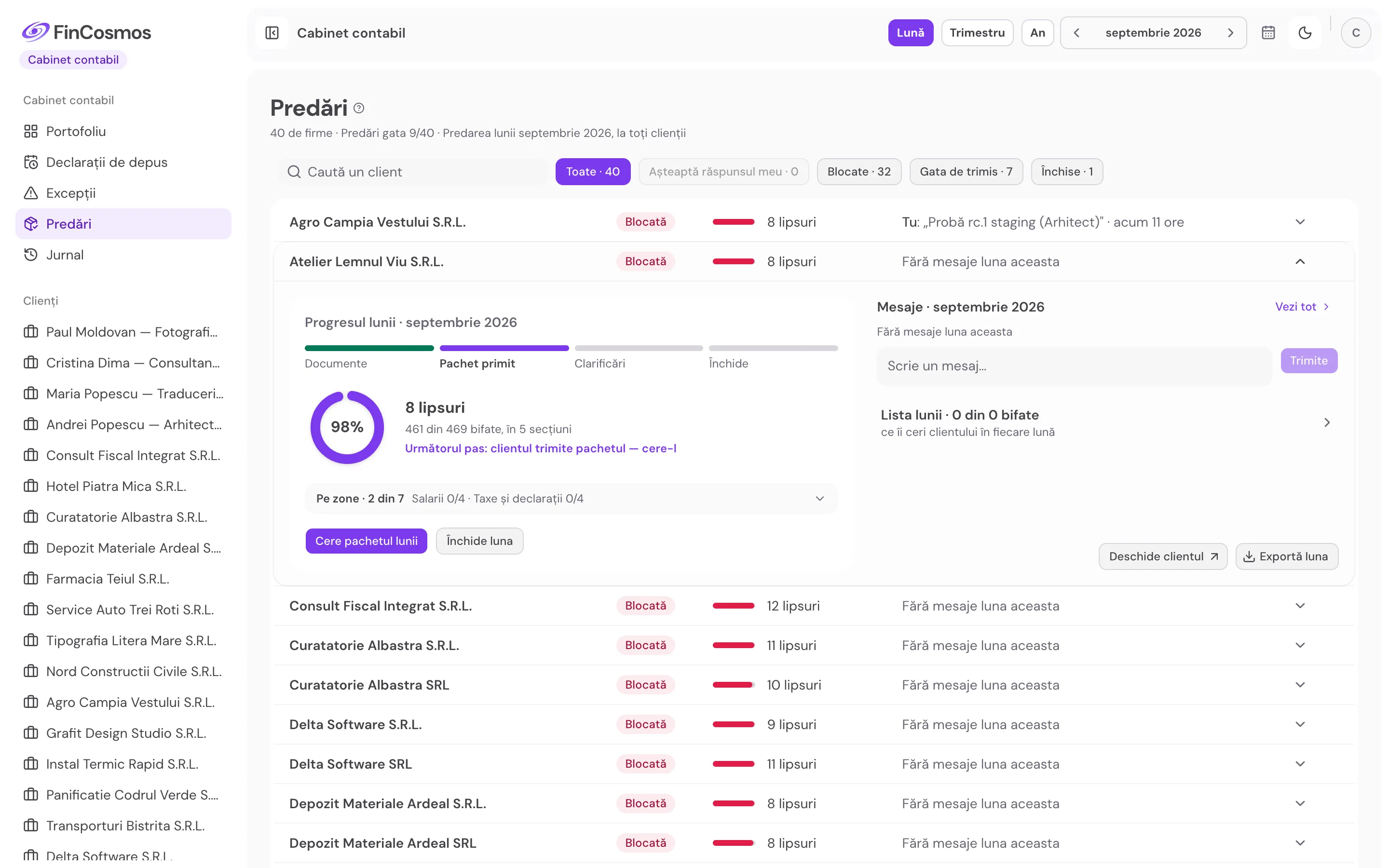This screenshot has height=868, width=1389.
Task: Open client Tipografia Litera Mare S.R.L.
Action: tap(123, 641)
